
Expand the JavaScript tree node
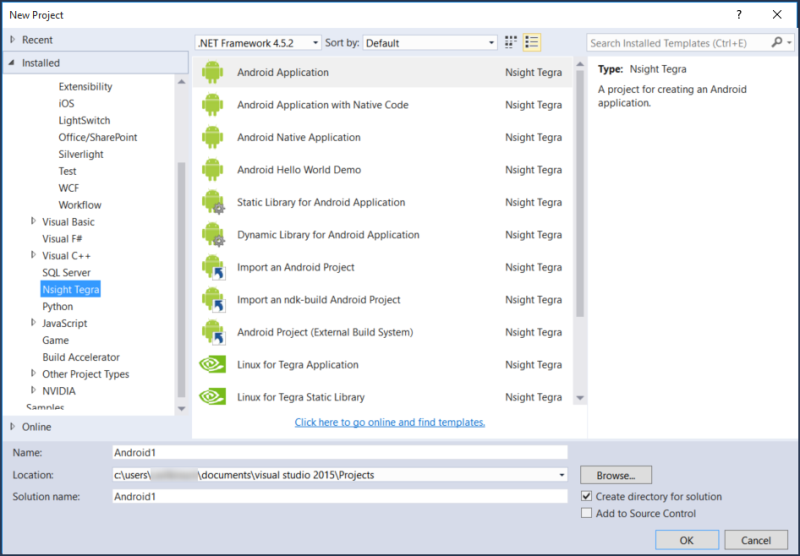33,323
